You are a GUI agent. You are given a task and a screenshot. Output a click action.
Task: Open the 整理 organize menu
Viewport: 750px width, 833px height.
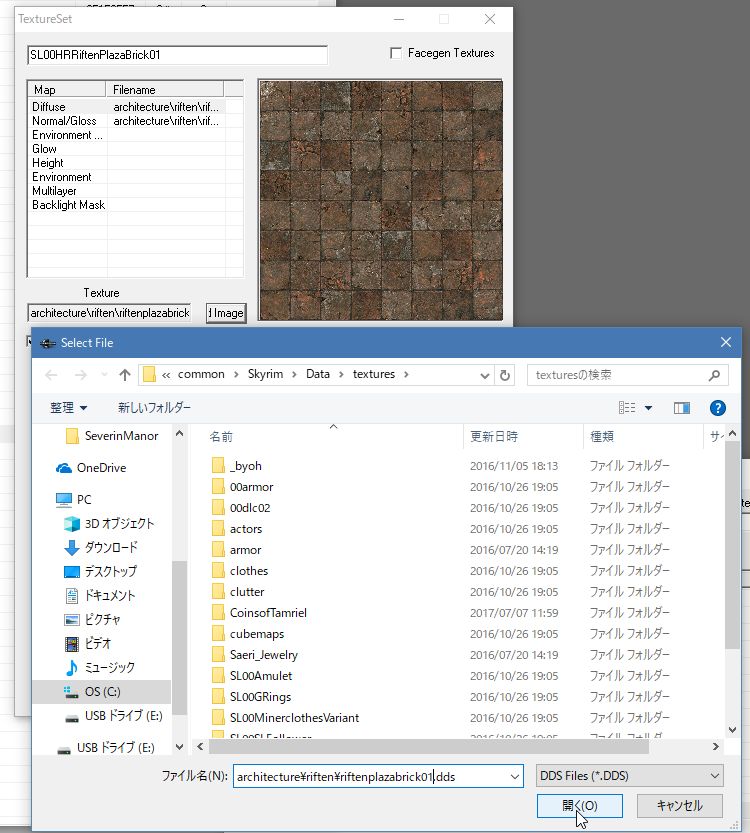click(69, 407)
